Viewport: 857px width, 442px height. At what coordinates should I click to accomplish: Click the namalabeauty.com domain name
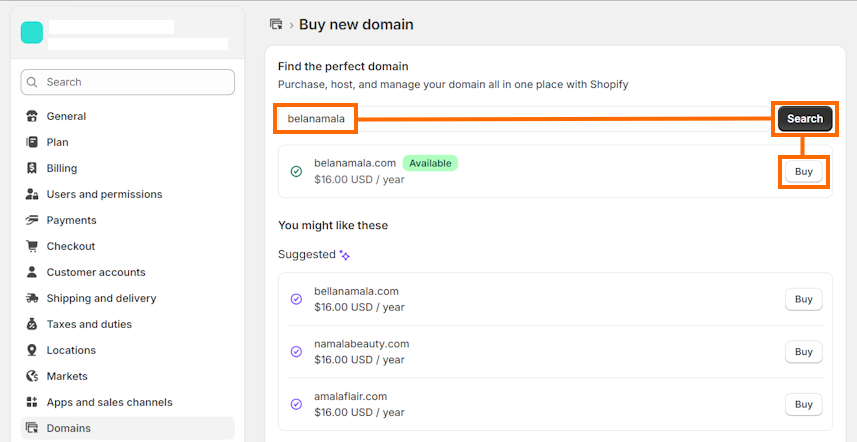click(x=362, y=344)
